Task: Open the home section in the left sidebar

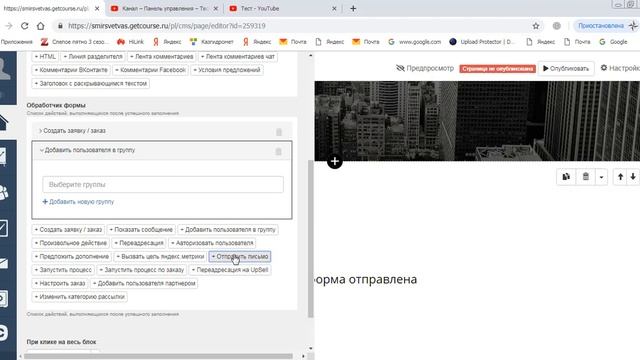Action: click(x=4, y=122)
